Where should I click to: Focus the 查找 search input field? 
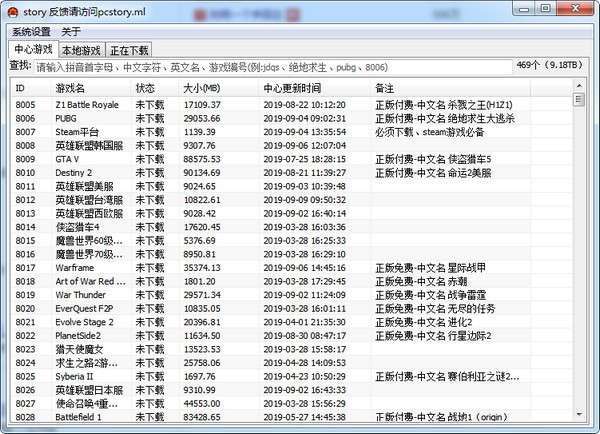pos(273,67)
